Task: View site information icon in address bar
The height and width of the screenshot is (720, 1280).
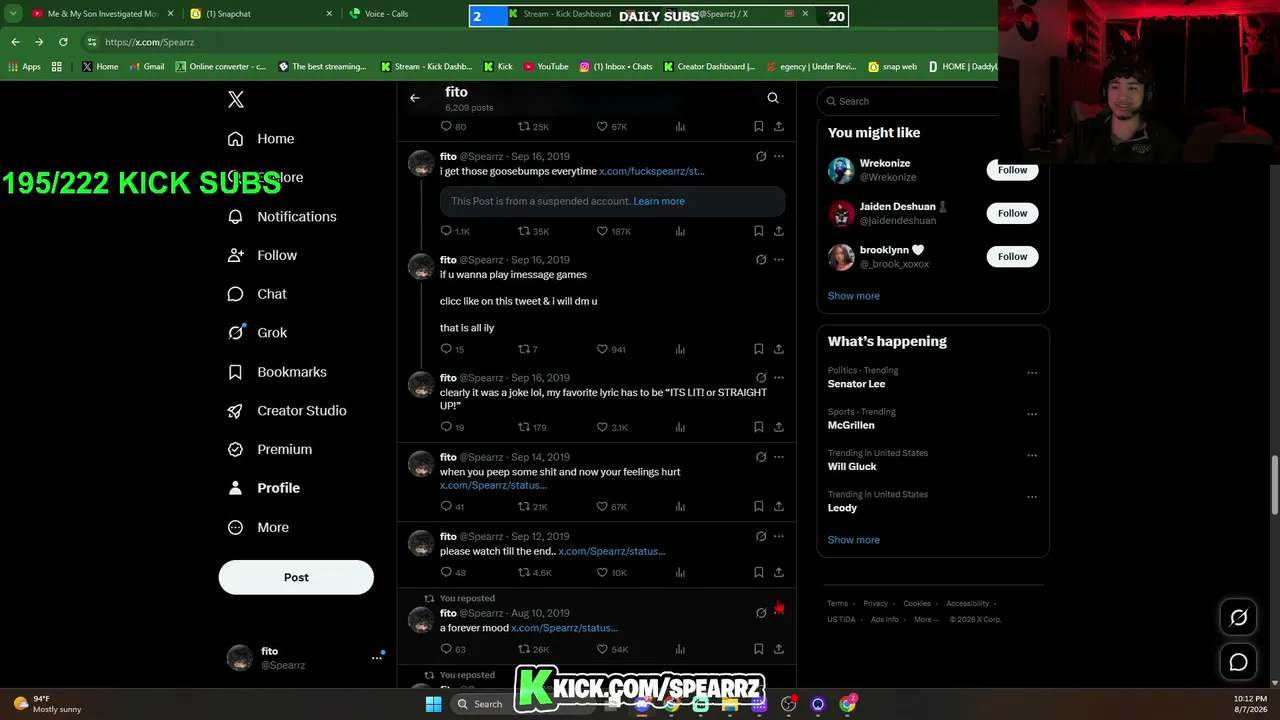Action: [x=92, y=42]
